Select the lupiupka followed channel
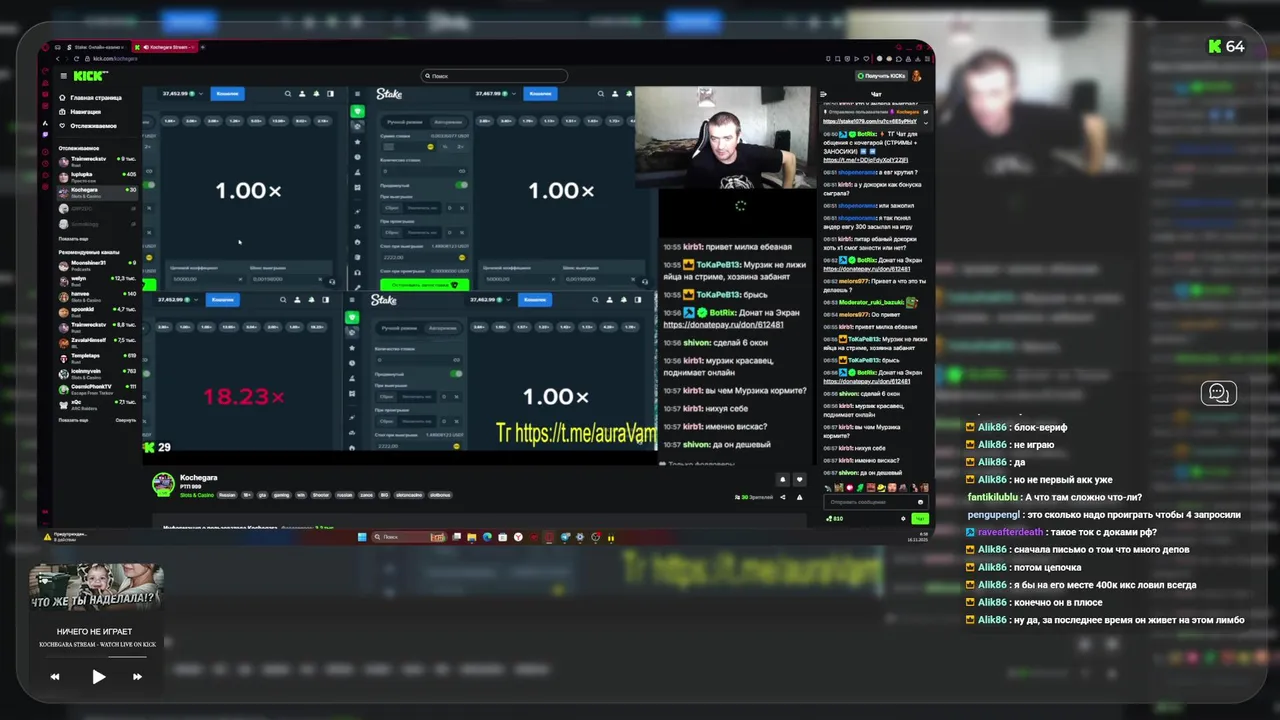 [x=96, y=176]
